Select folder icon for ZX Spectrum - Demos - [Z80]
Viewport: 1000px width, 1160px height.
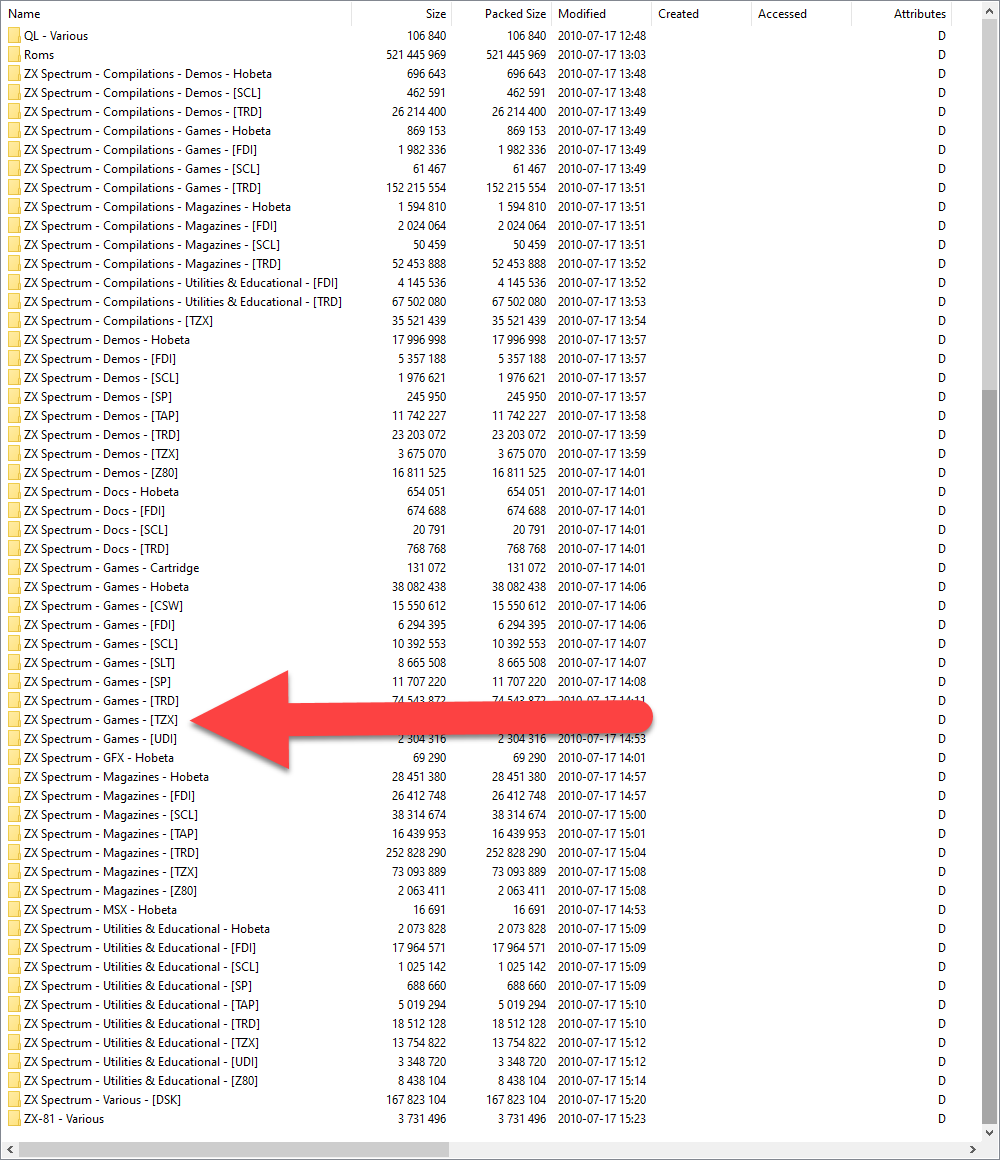14,473
